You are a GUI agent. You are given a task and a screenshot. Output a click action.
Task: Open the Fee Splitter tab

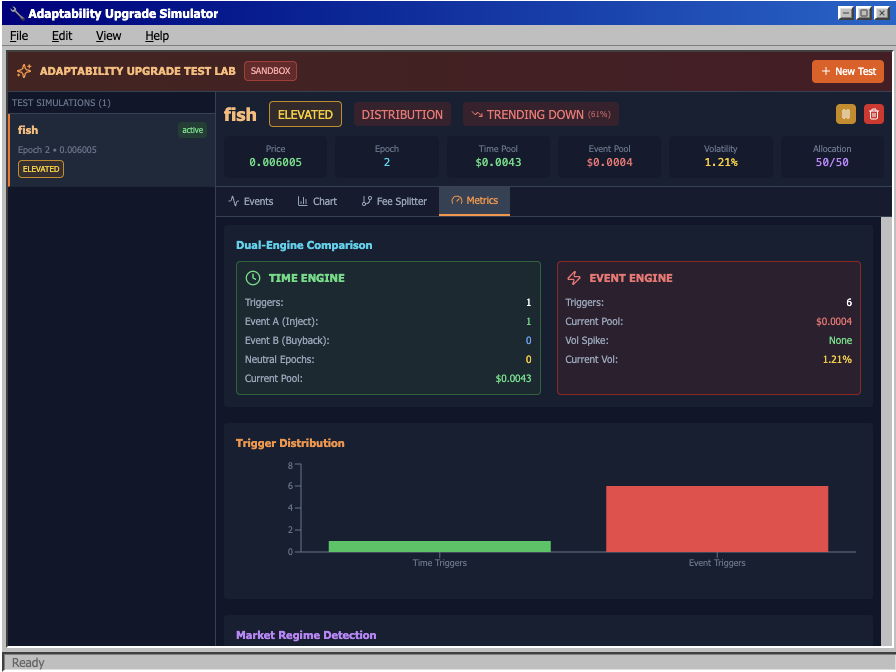(394, 201)
